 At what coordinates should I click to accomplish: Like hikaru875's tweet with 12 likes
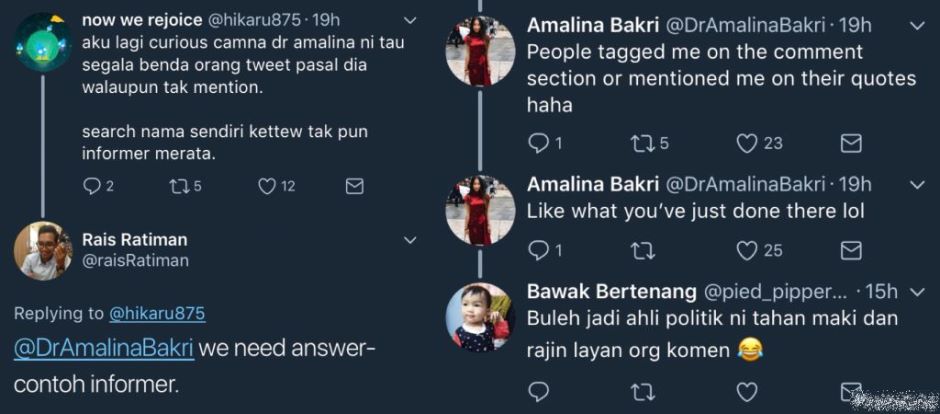click(267, 186)
